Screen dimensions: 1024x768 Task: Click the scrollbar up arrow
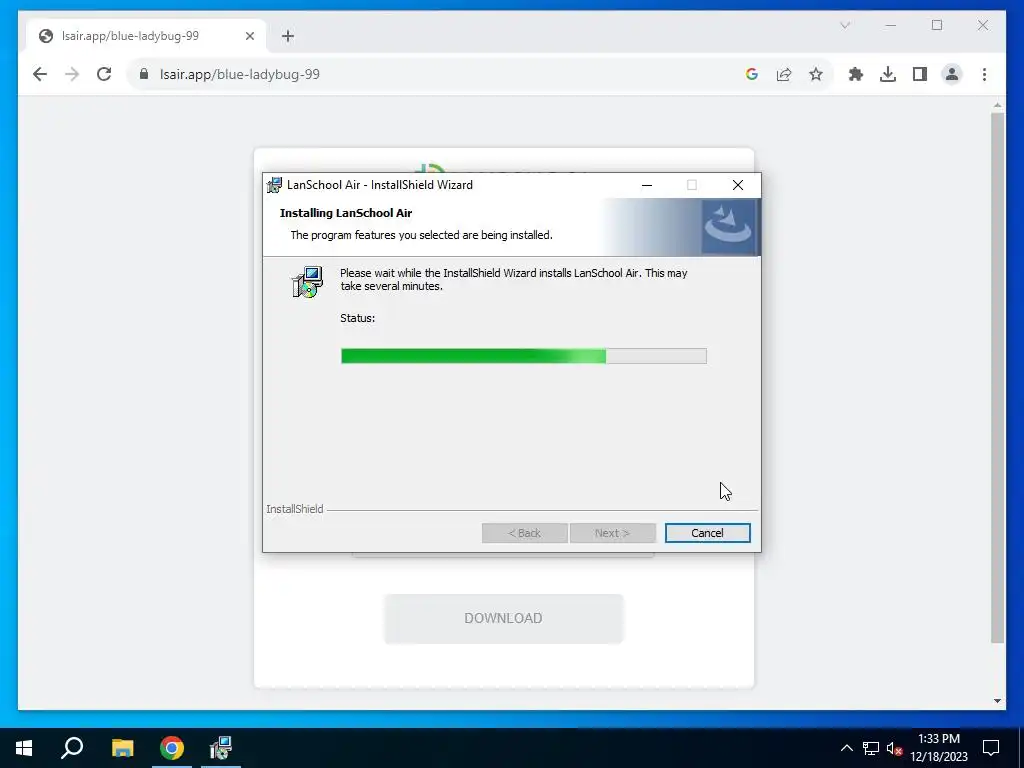click(x=997, y=104)
